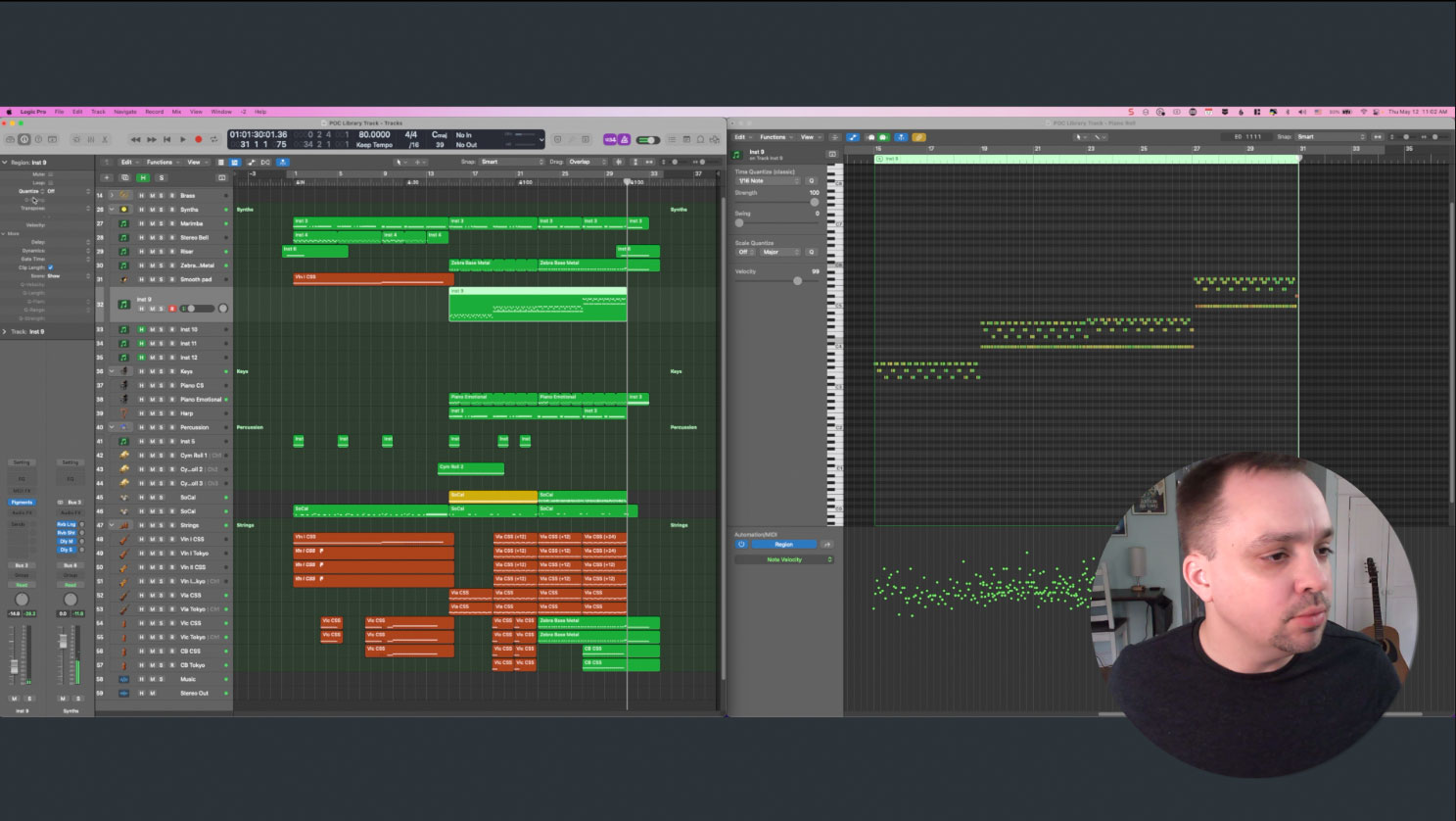
Task: Record-enable the Inst 9 track
Action: [170, 306]
